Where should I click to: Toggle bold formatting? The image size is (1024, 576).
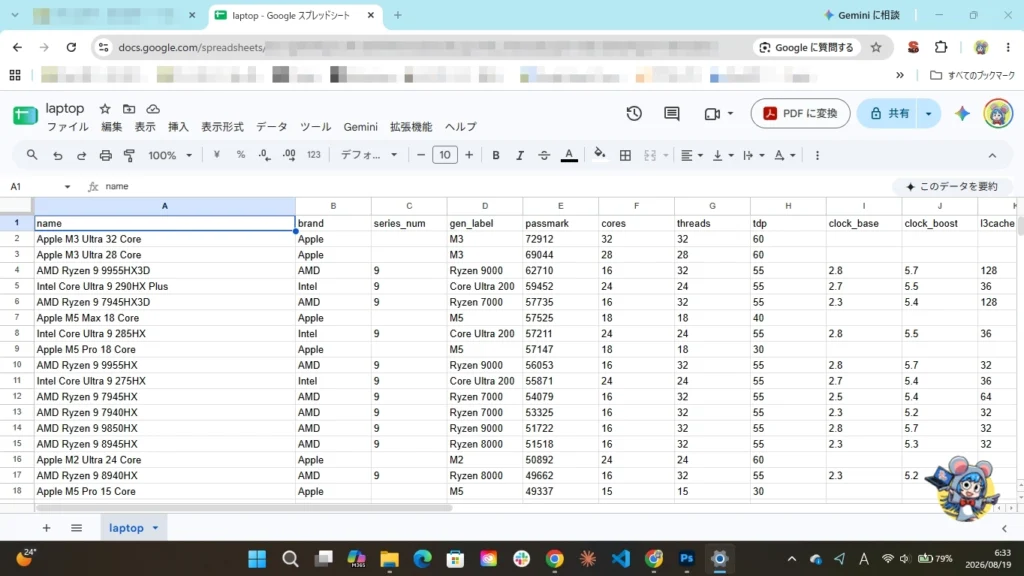point(496,155)
